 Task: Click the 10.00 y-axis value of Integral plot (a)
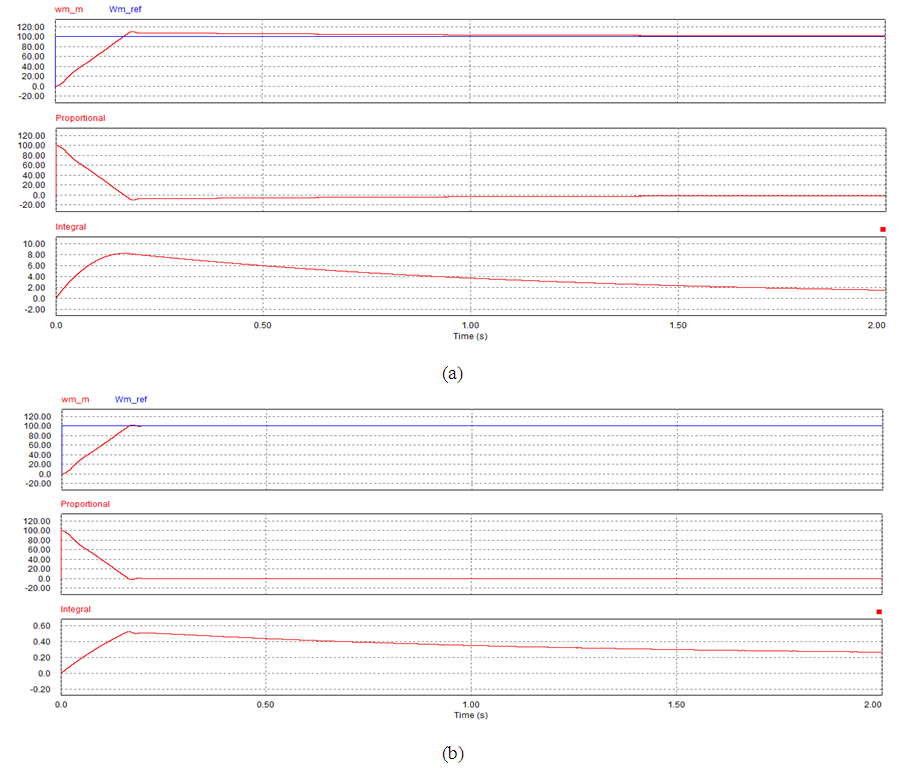[32, 244]
